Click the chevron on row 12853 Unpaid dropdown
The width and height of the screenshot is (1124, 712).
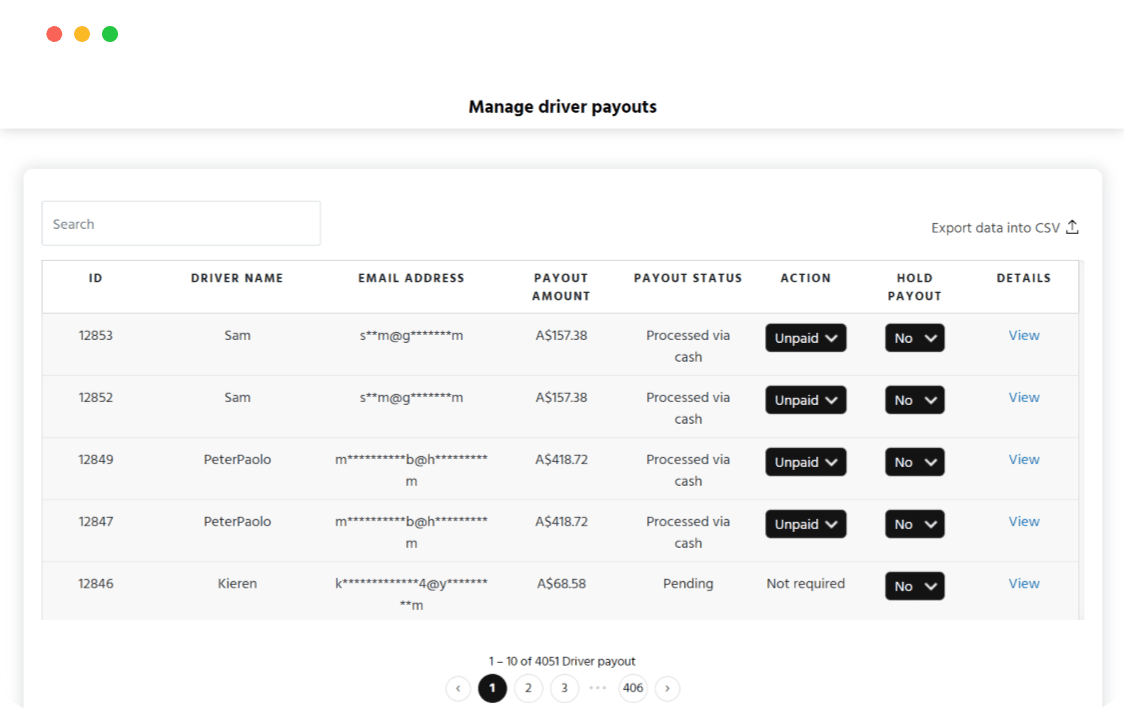pos(832,338)
